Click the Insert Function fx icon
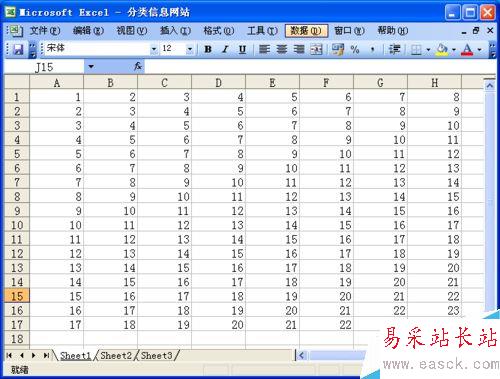Image resolution: width=500 pixels, height=379 pixels. [138, 66]
